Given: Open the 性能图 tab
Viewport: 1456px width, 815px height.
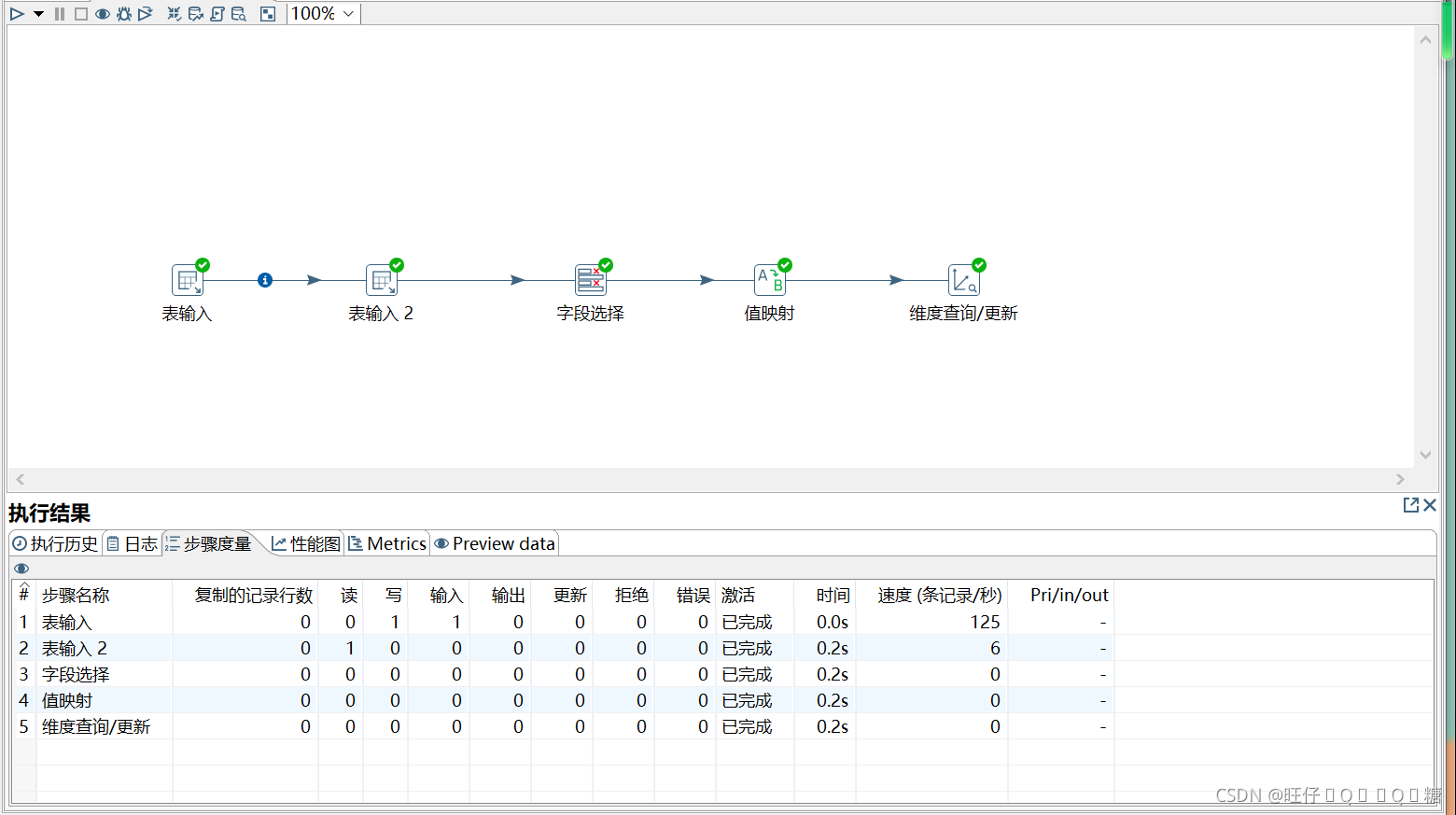Looking at the screenshot, I should click(306, 543).
